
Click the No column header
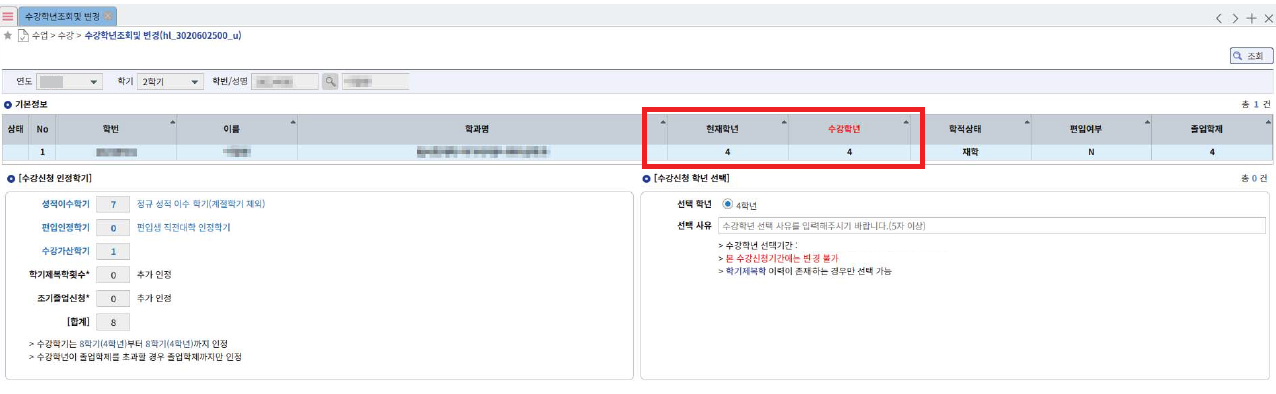tap(42, 129)
